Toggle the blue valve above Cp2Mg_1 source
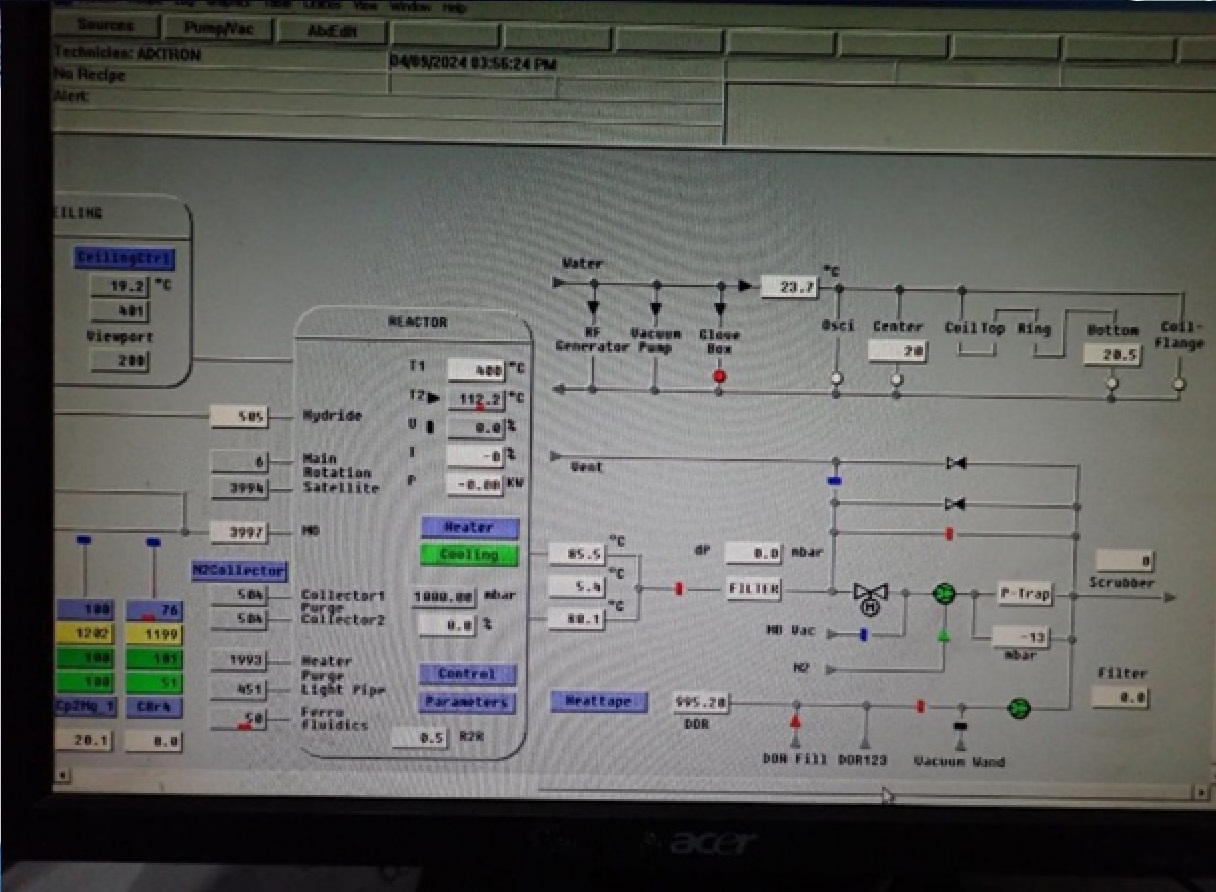 coord(83,541)
